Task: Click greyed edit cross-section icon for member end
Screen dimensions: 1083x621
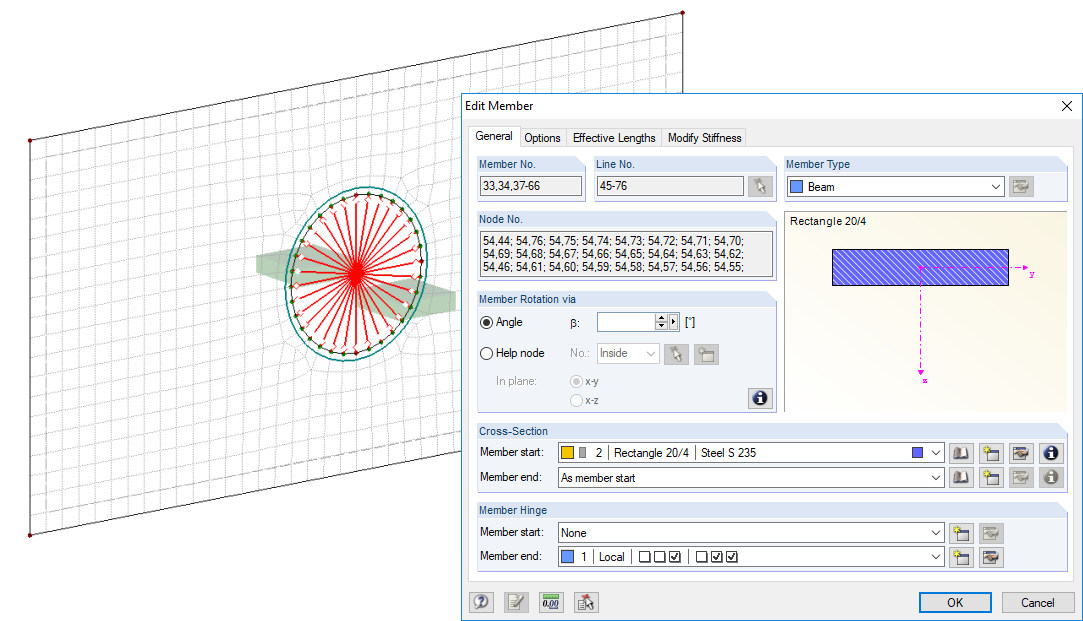Action: [1021, 477]
